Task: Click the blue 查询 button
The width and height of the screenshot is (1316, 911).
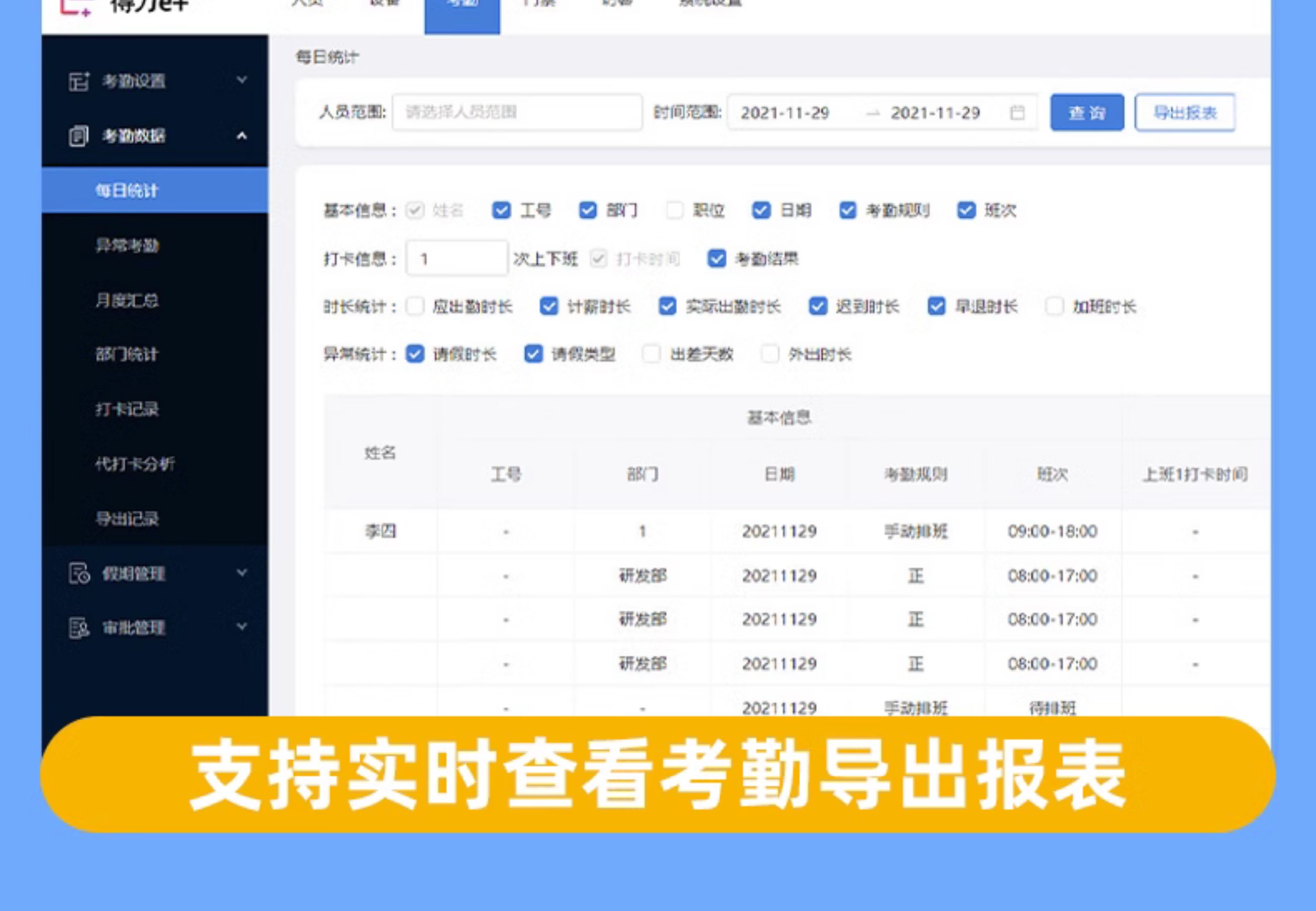Action: pos(1087,113)
